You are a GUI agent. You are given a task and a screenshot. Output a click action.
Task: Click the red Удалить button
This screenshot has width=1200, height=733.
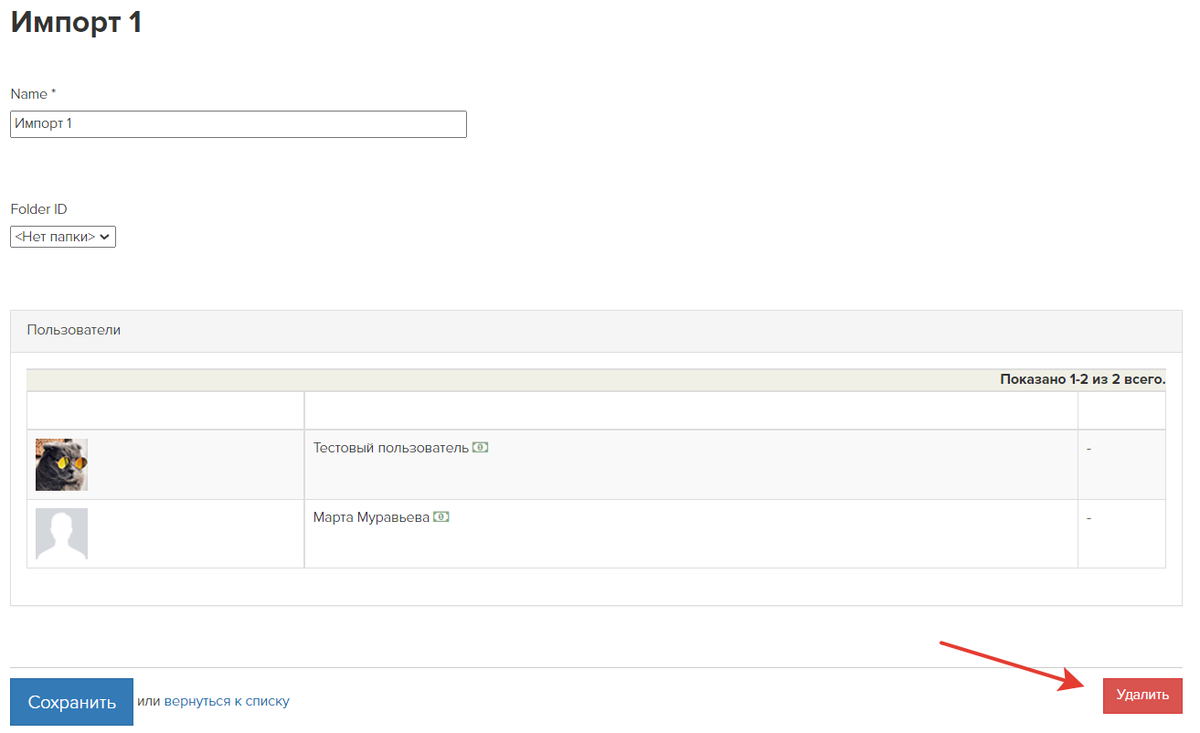[1142, 695]
